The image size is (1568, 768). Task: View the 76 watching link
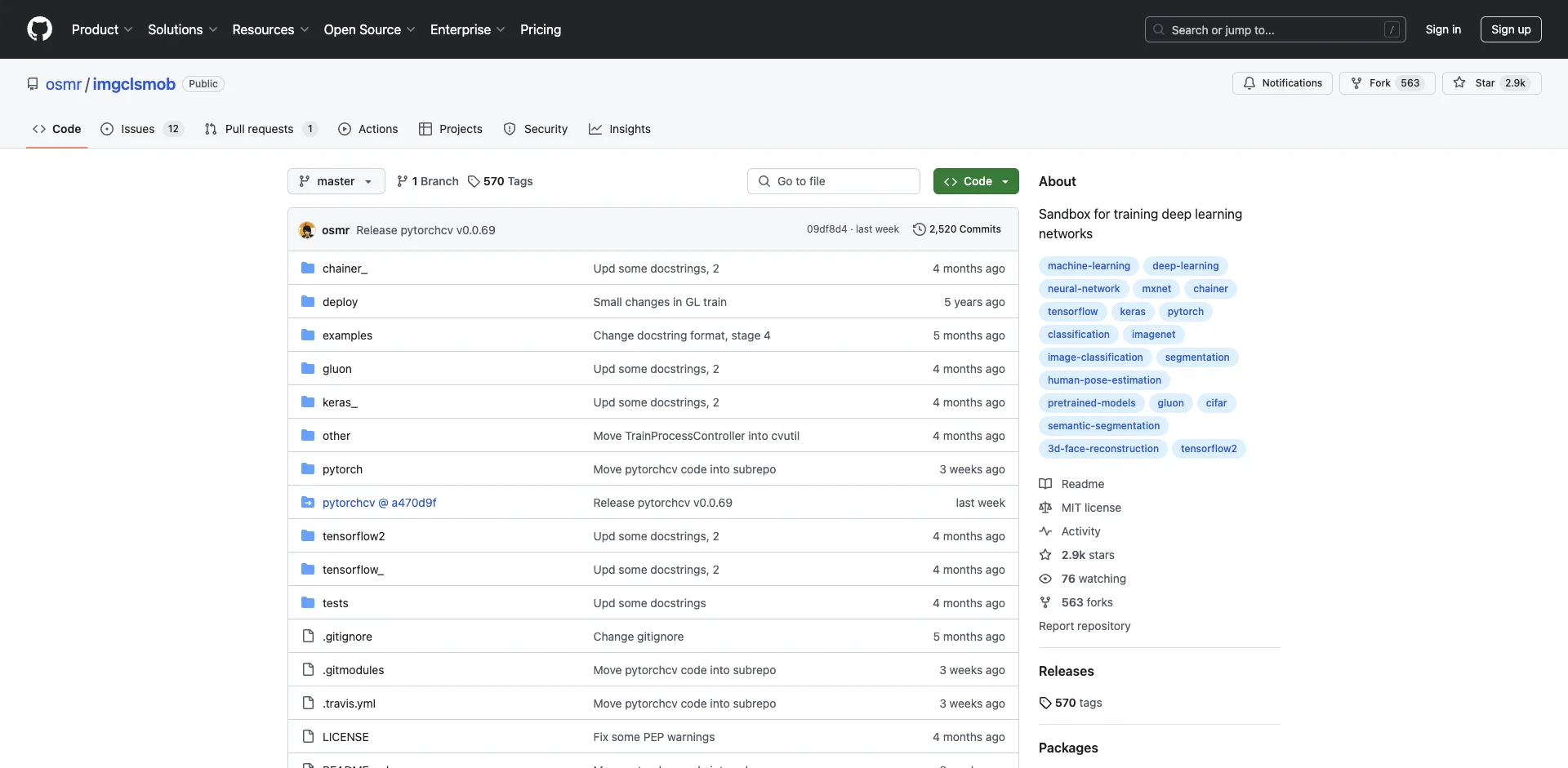(x=1082, y=579)
